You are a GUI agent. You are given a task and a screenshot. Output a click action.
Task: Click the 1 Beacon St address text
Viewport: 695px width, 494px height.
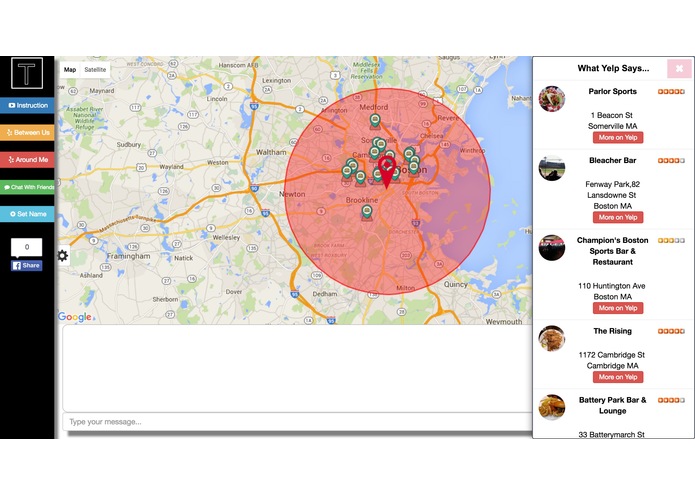click(x=612, y=115)
